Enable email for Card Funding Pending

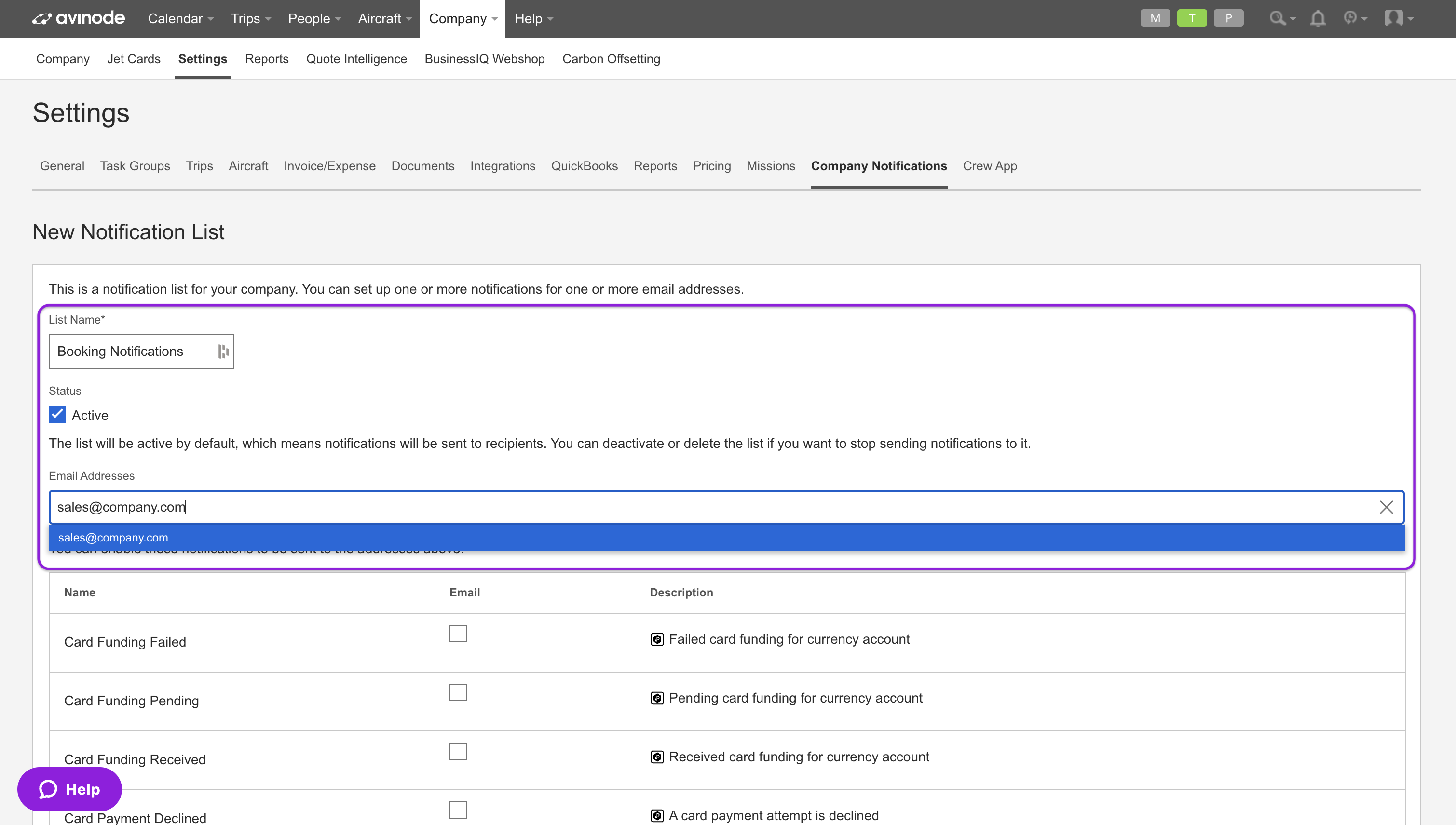click(x=458, y=692)
